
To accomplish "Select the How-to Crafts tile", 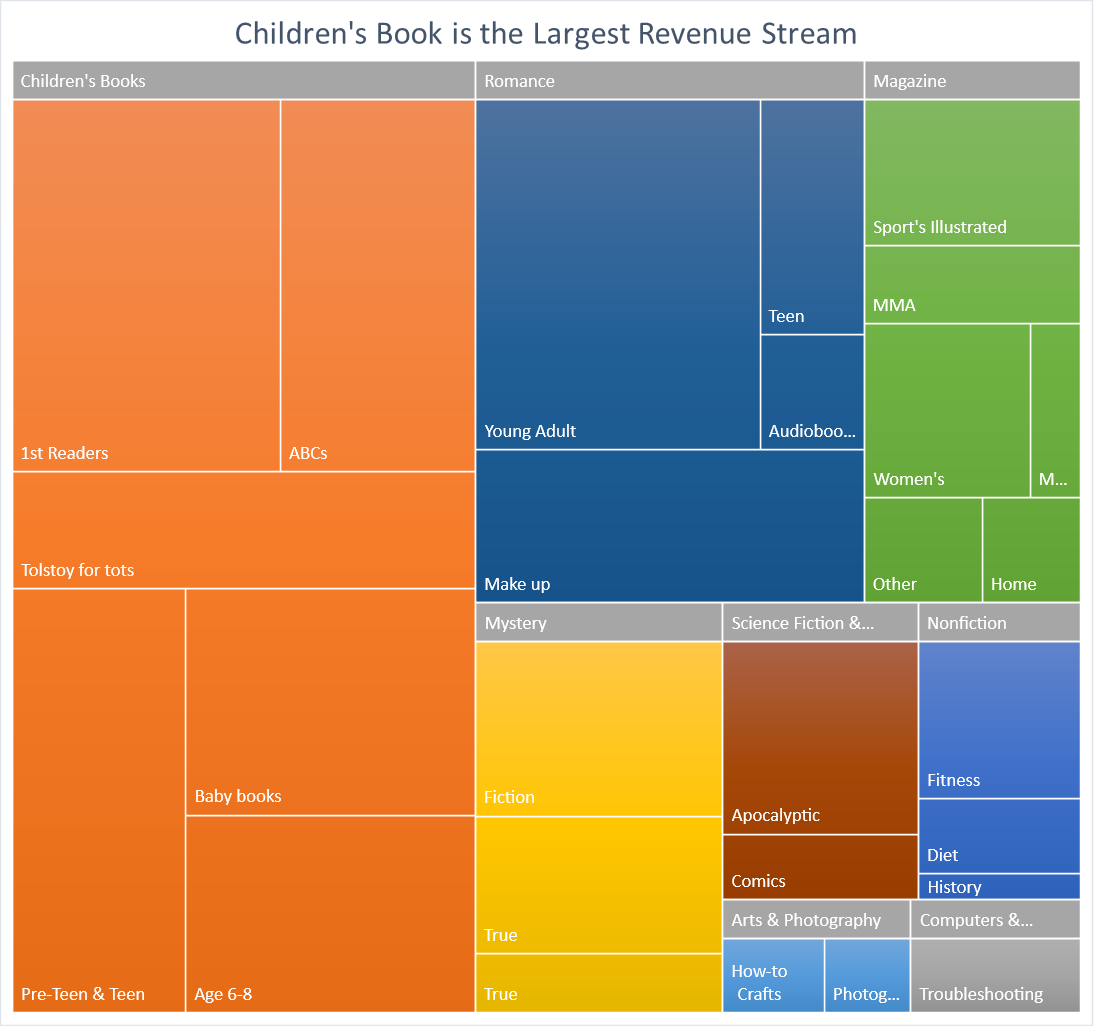I will click(x=773, y=976).
